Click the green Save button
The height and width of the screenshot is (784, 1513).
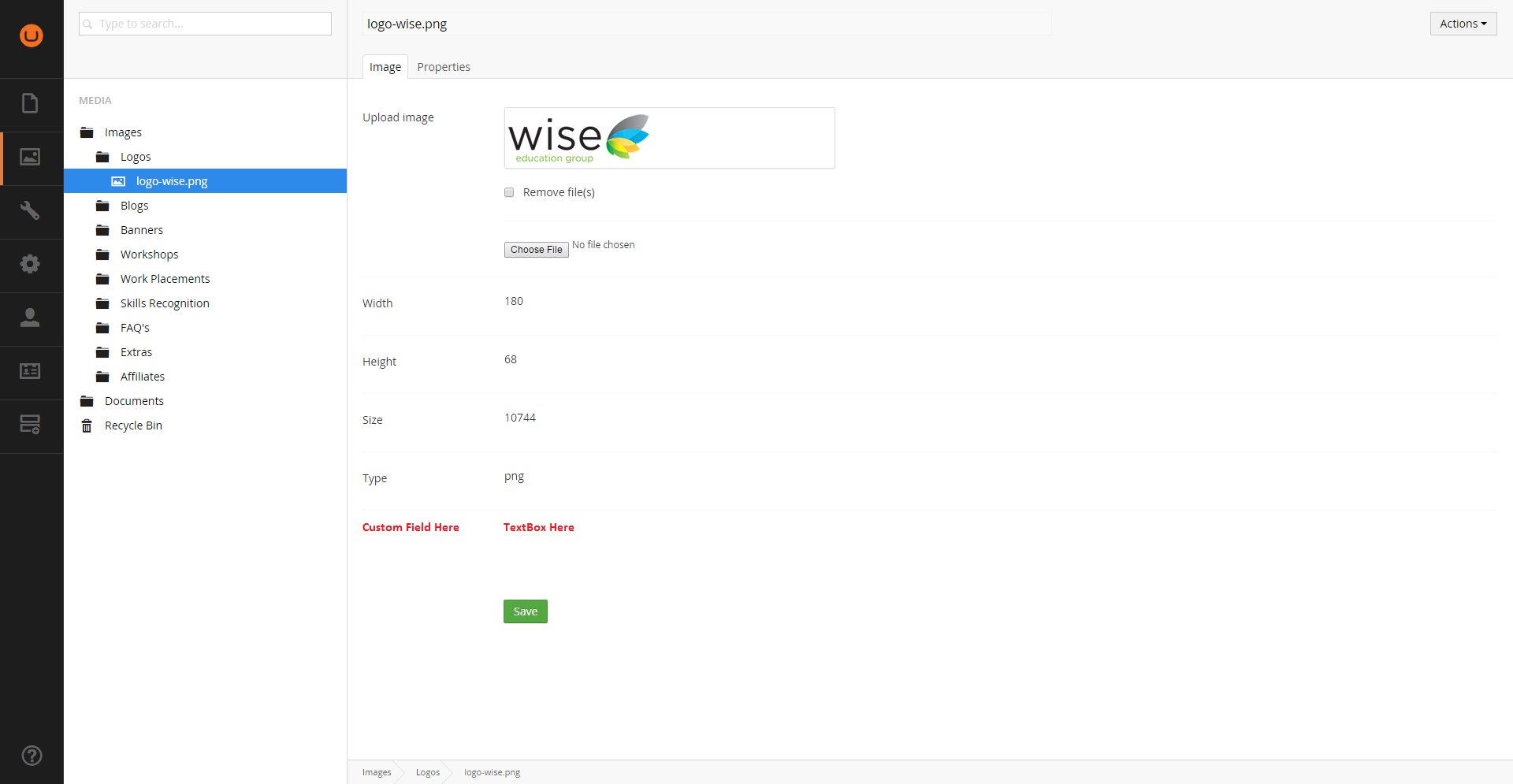(x=526, y=611)
